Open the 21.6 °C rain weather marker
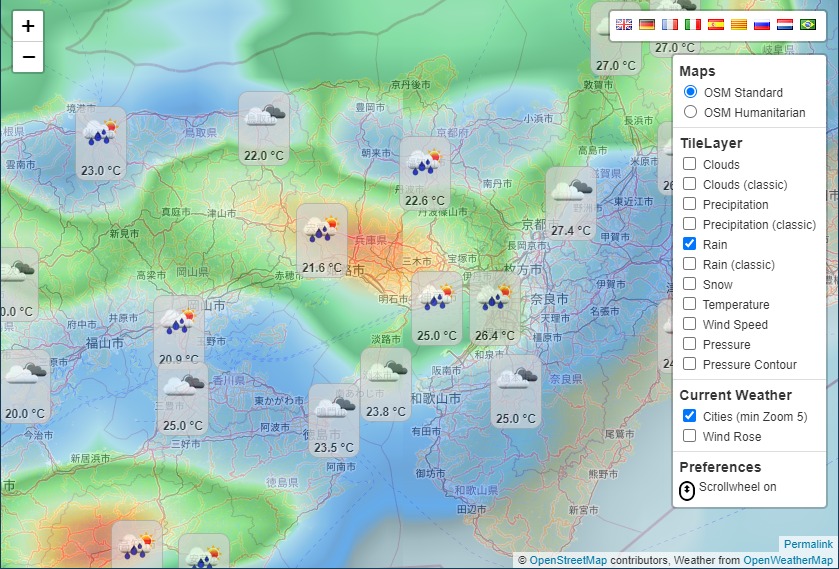The height and width of the screenshot is (569, 839). pos(322,240)
